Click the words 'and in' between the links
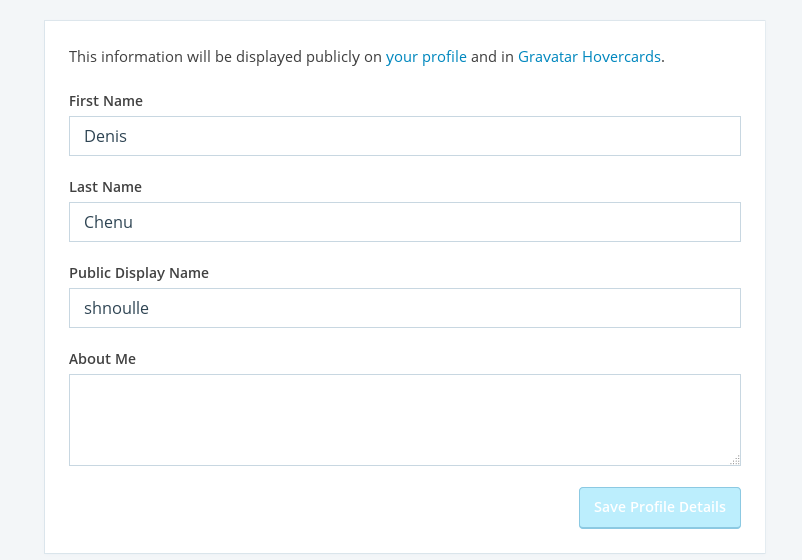This screenshot has height=560, width=802. pos(492,57)
